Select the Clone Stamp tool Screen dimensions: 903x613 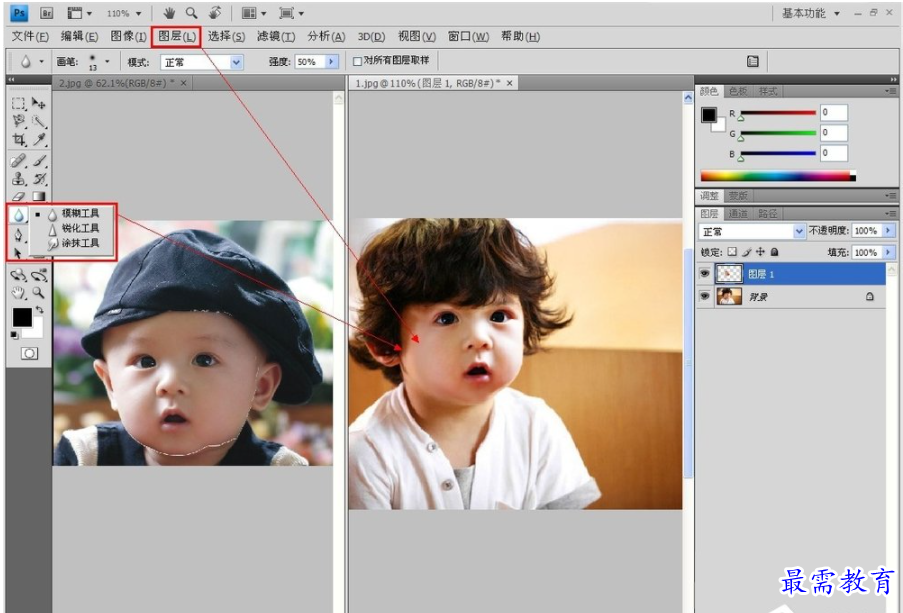[18, 178]
